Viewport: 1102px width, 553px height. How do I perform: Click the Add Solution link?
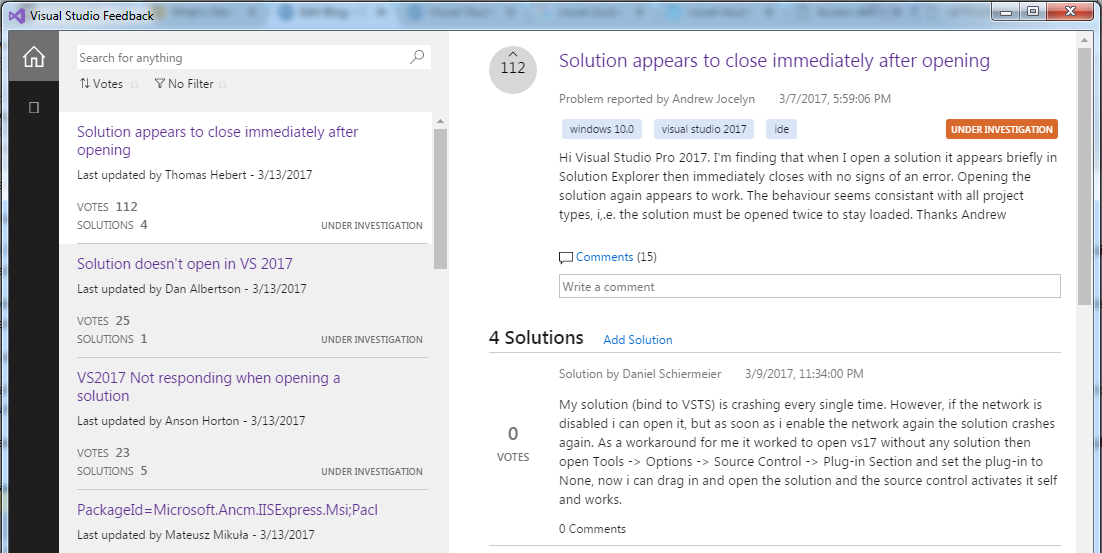(x=637, y=339)
